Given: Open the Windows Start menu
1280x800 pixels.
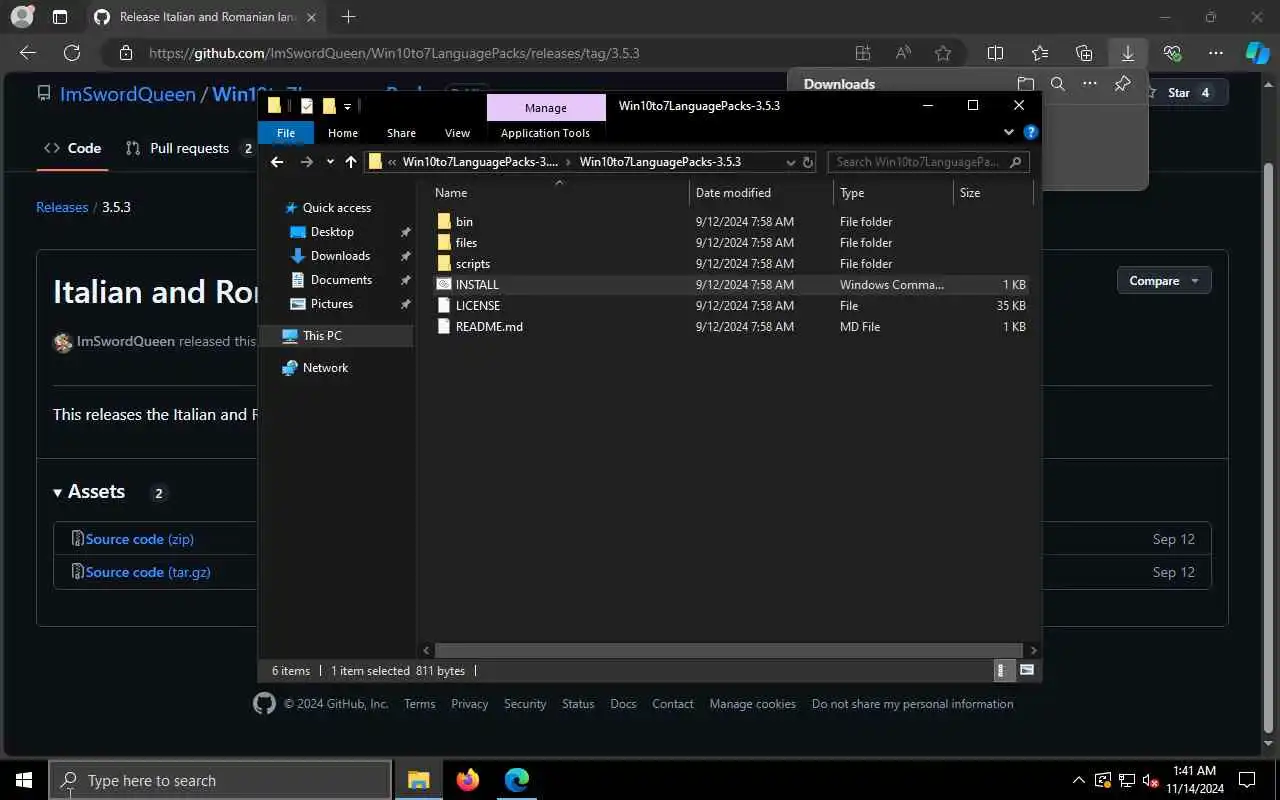Looking at the screenshot, I should [x=24, y=780].
